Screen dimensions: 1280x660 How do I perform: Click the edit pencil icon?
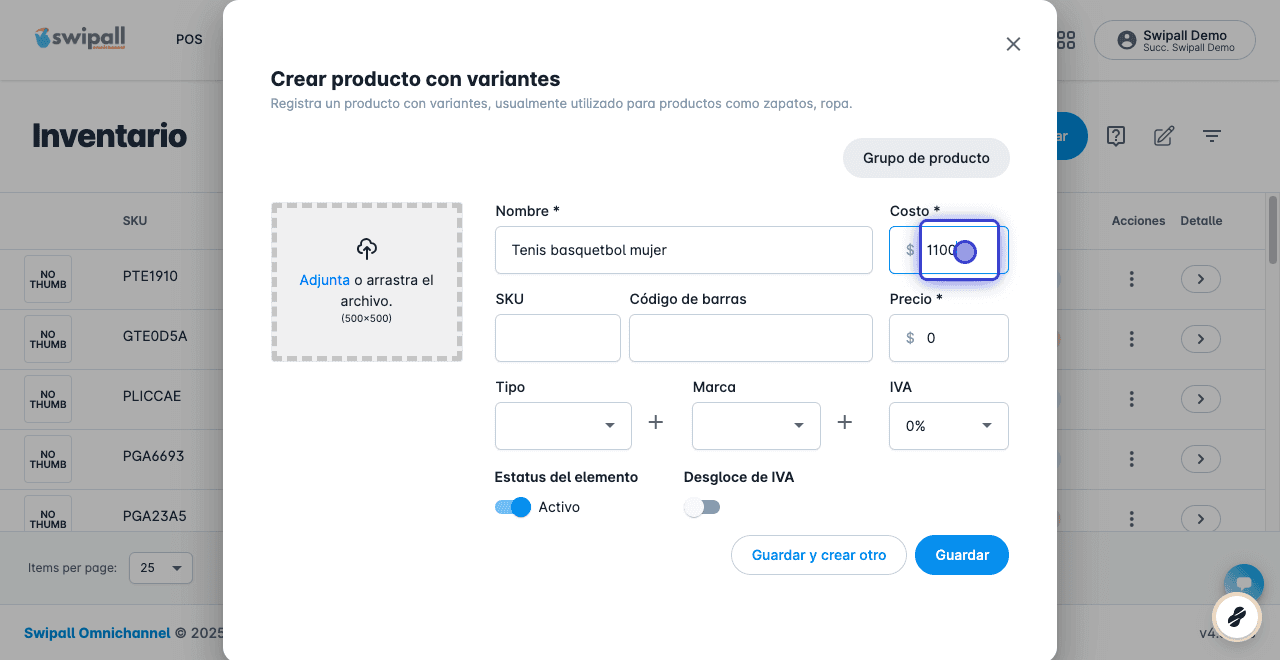(1164, 136)
